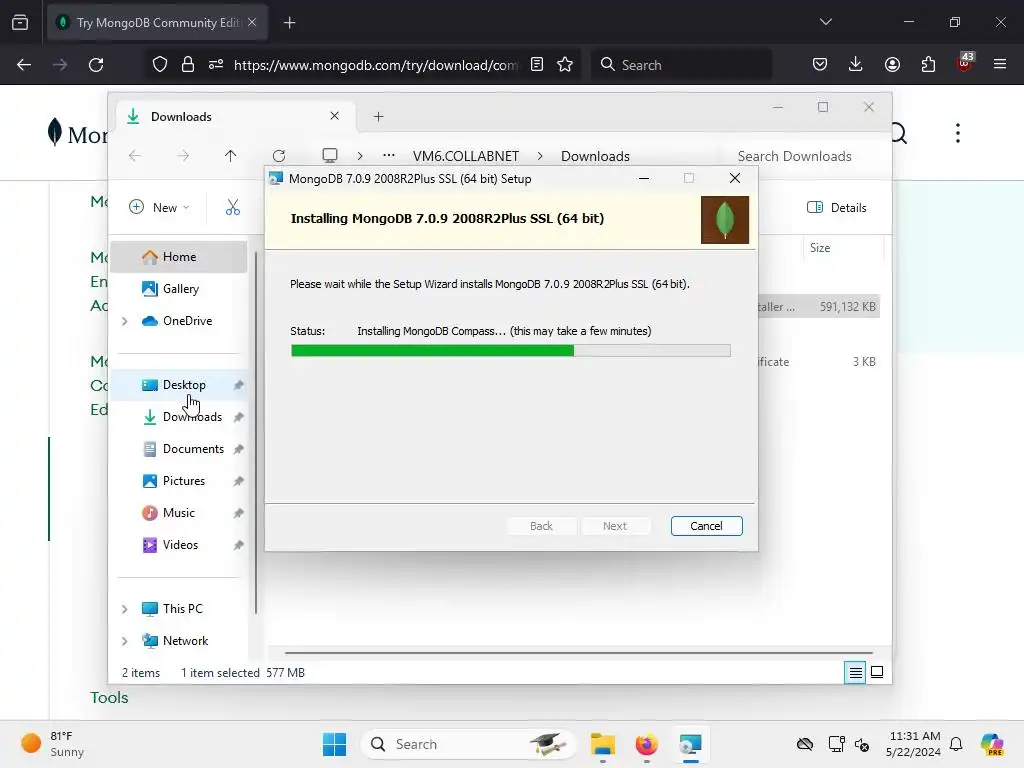Click the Explorer back arrow
Screen dimensions: 1024x768
point(135,155)
